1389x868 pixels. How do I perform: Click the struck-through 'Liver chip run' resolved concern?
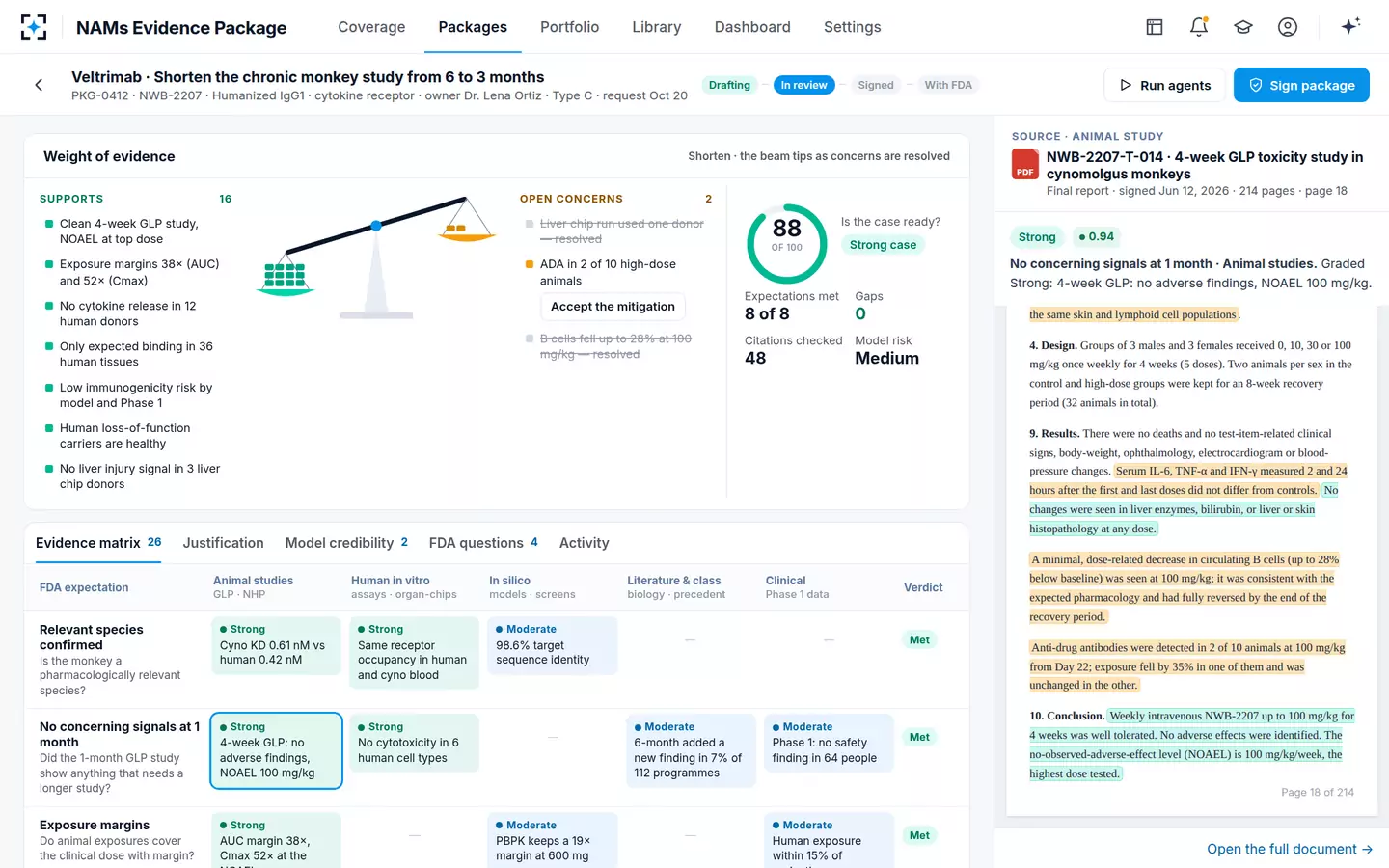[621, 231]
